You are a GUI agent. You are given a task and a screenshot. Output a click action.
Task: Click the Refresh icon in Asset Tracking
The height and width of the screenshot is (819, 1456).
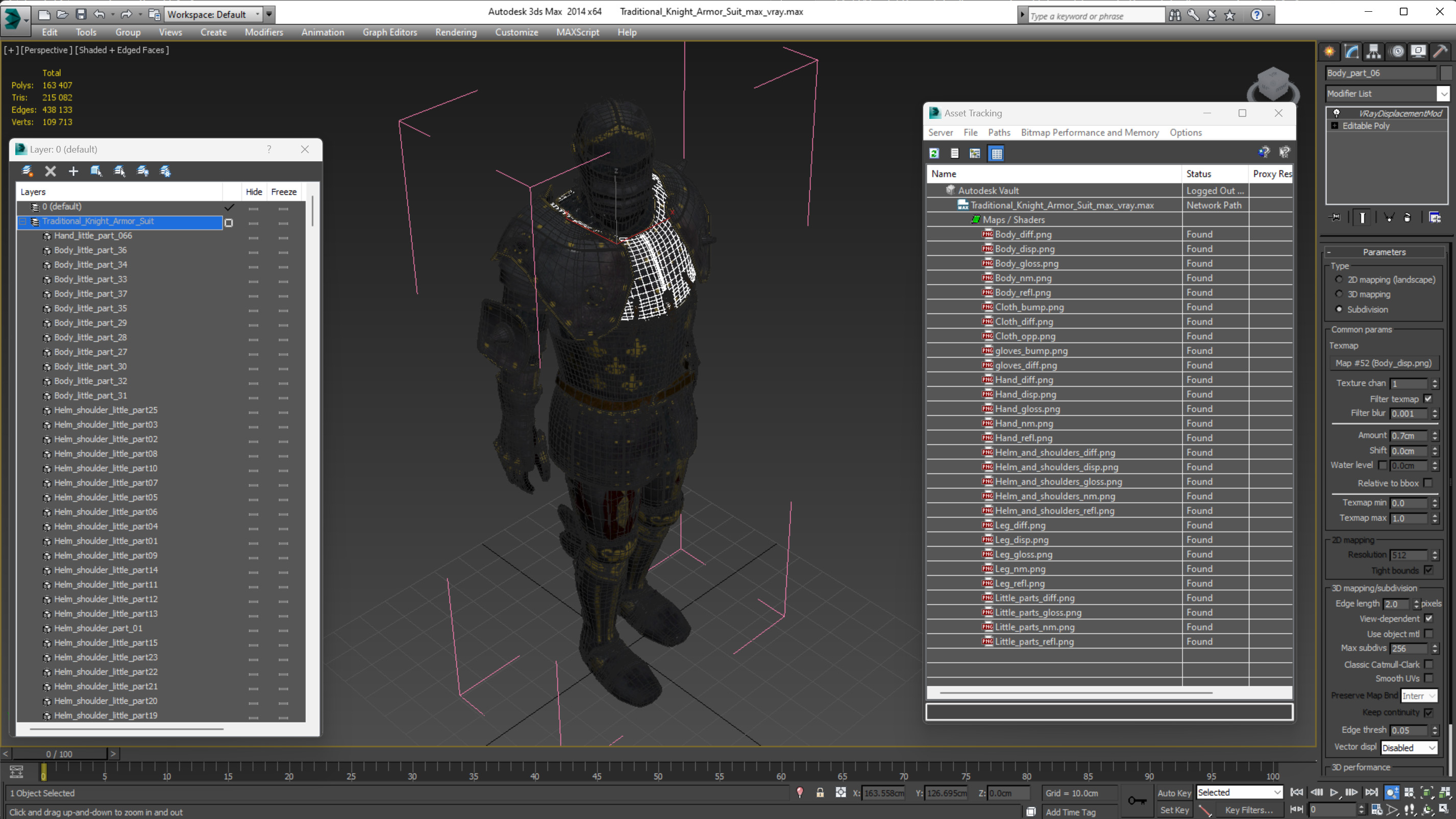tap(934, 153)
